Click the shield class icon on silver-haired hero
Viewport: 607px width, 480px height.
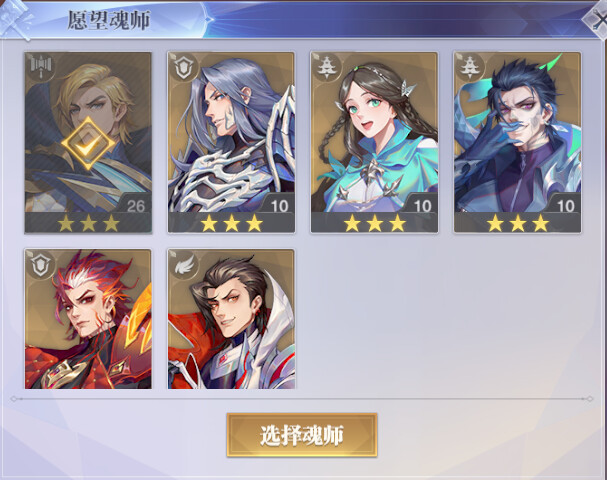coord(183,68)
